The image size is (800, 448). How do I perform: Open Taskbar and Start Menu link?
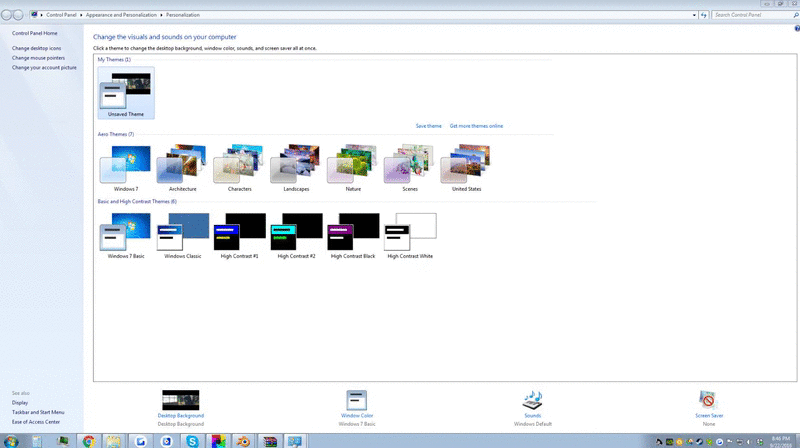[x=38, y=412]
